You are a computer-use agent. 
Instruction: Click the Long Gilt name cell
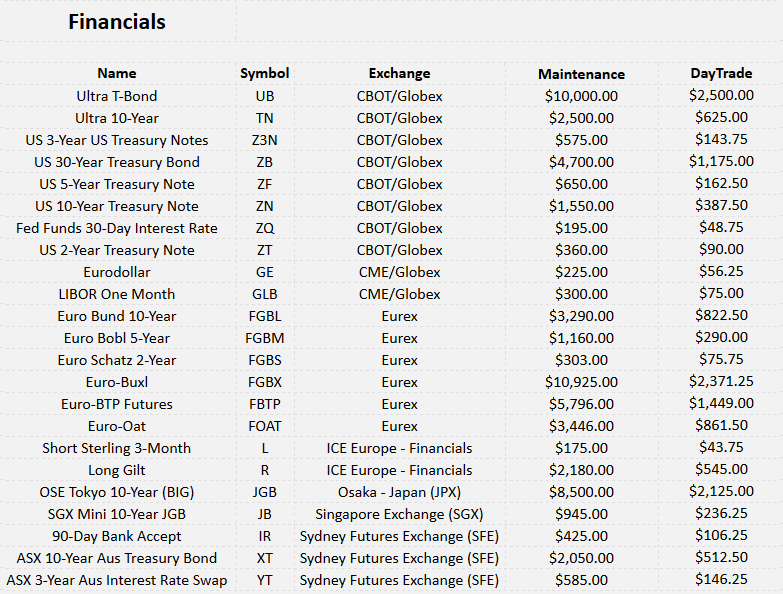(117, 470)
